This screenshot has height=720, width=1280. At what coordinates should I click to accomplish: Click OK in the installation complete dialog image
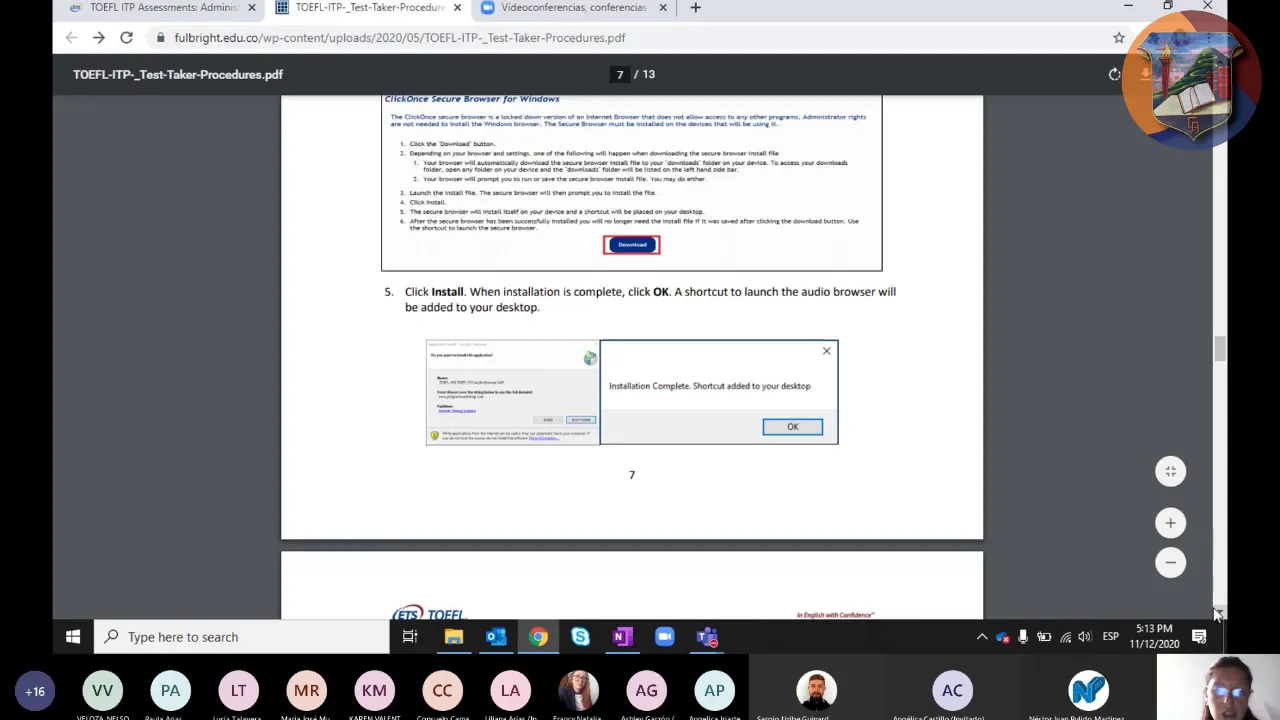point(793,427)
